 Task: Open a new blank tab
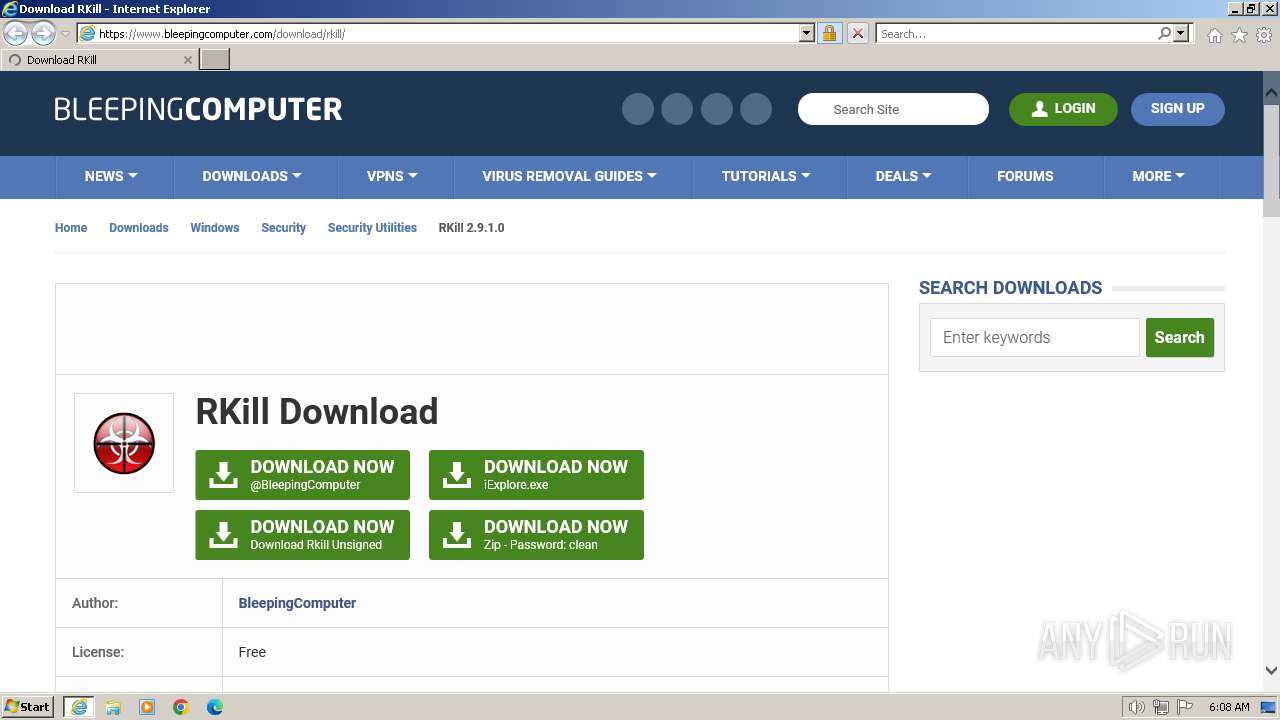point(215,60)
